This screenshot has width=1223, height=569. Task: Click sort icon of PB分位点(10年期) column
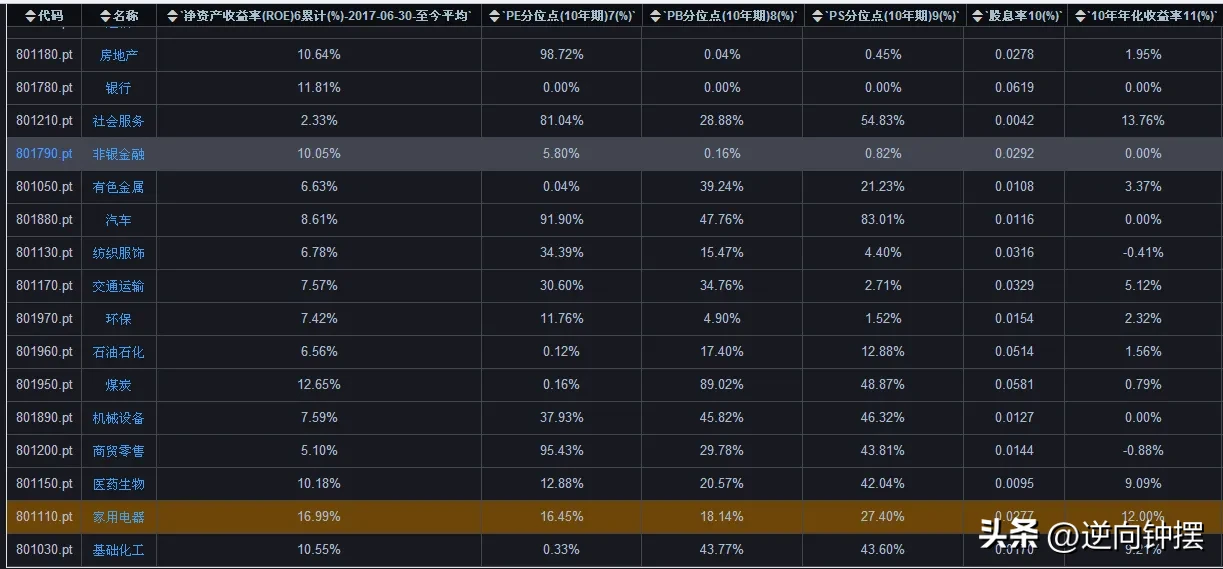click(x=656, y=16)
